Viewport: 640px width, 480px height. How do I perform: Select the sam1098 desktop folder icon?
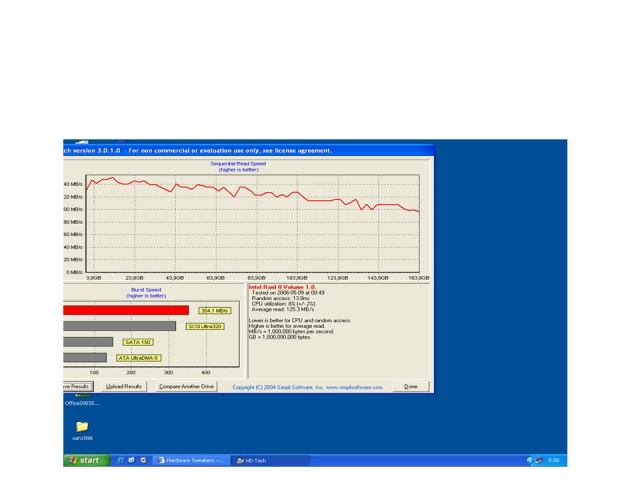[x=82, y=427]
